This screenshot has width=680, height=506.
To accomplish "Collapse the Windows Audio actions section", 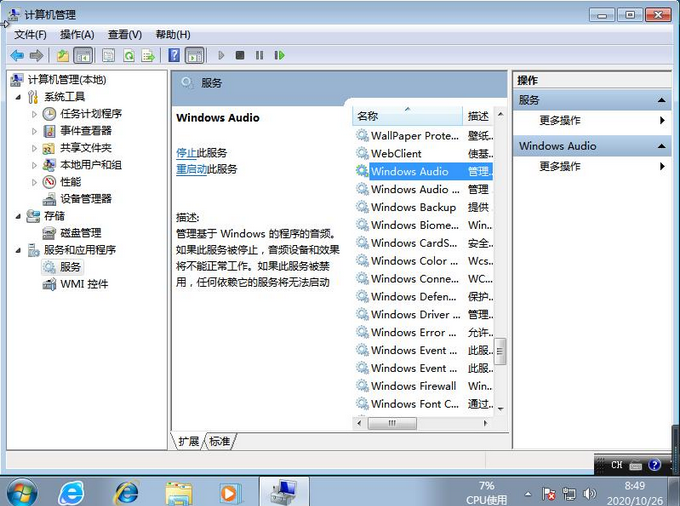I will (661, 146).
